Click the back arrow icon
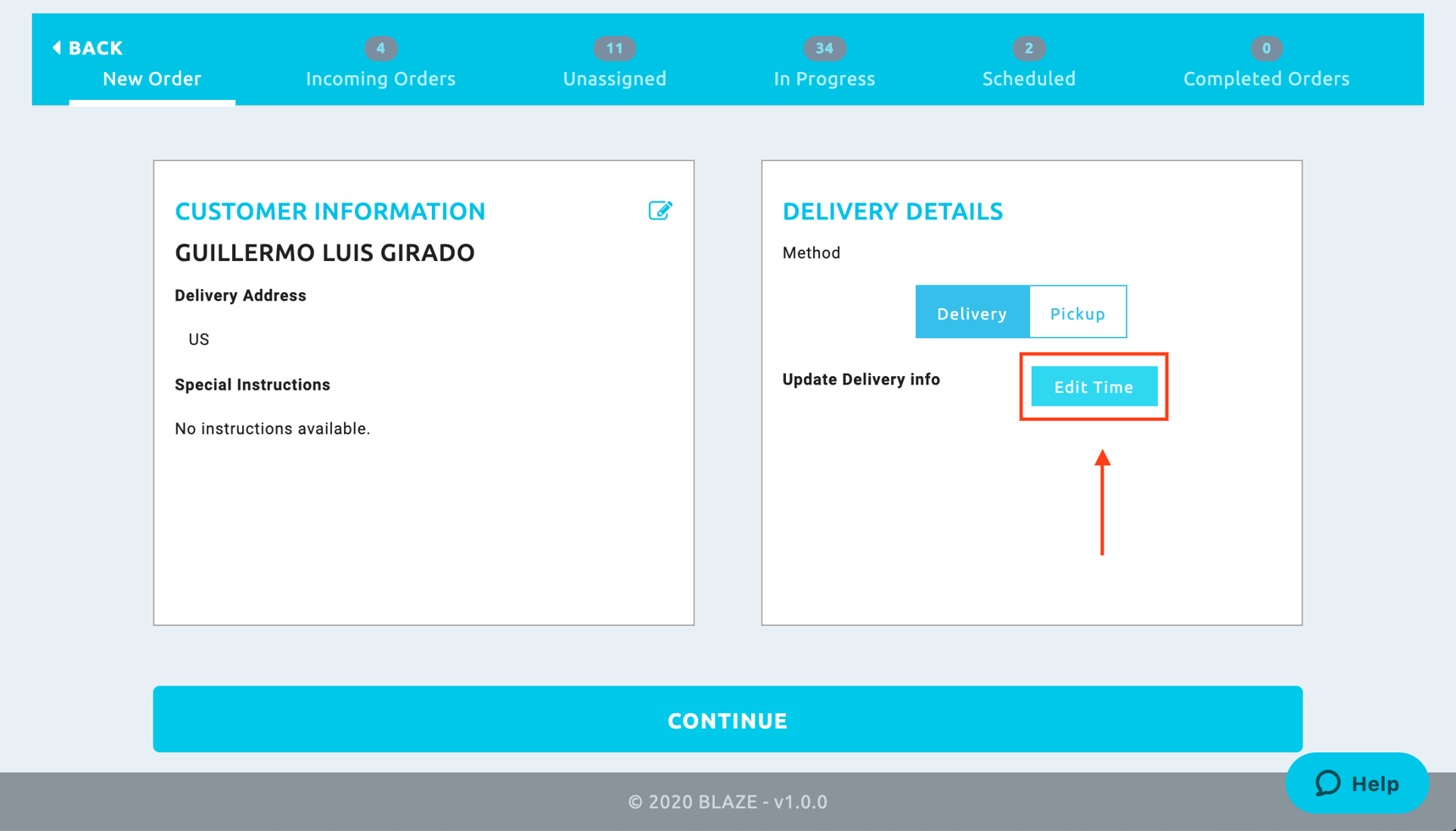Screen dimensions: 1456x831 coord(57,48)
